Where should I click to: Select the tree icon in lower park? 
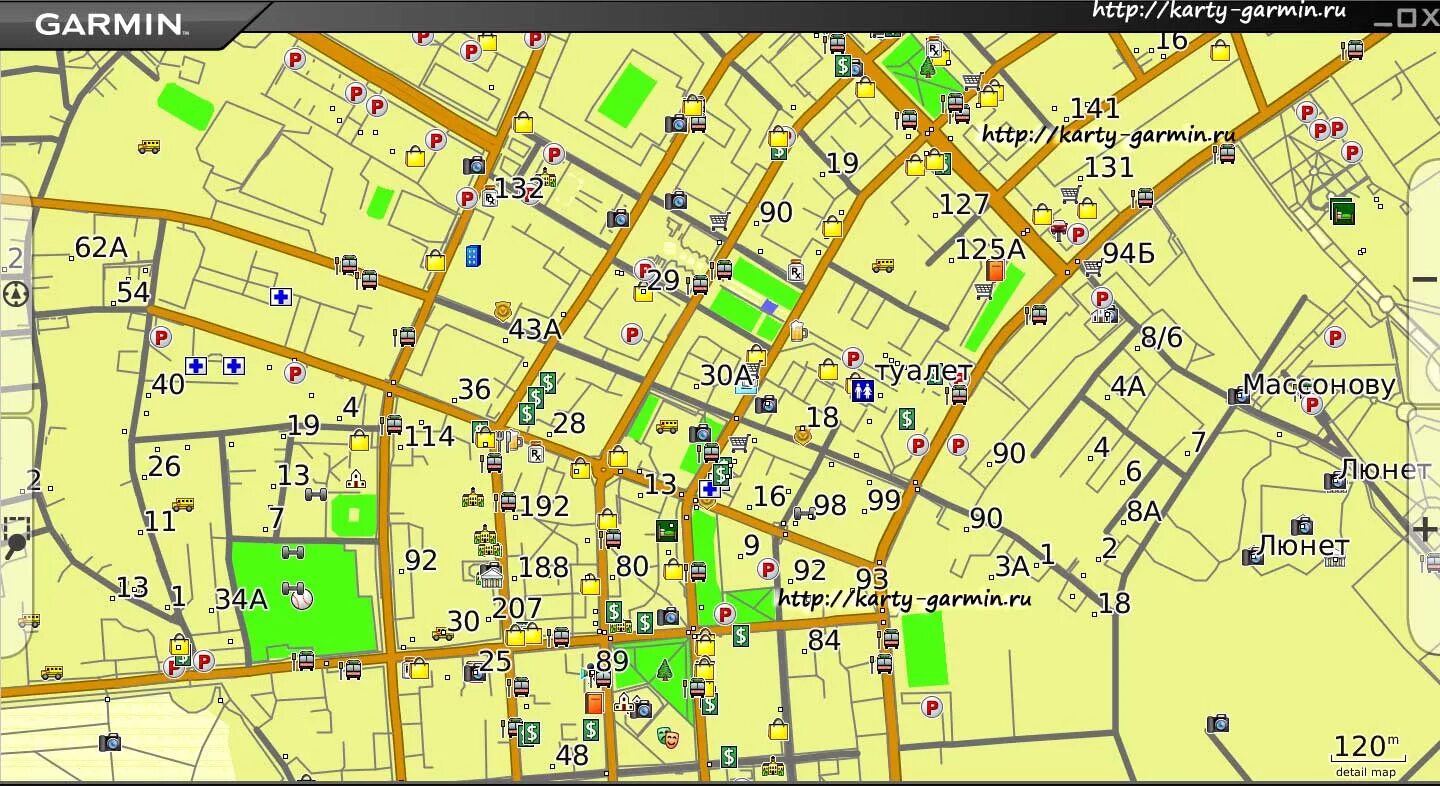[x=665, y=669]
